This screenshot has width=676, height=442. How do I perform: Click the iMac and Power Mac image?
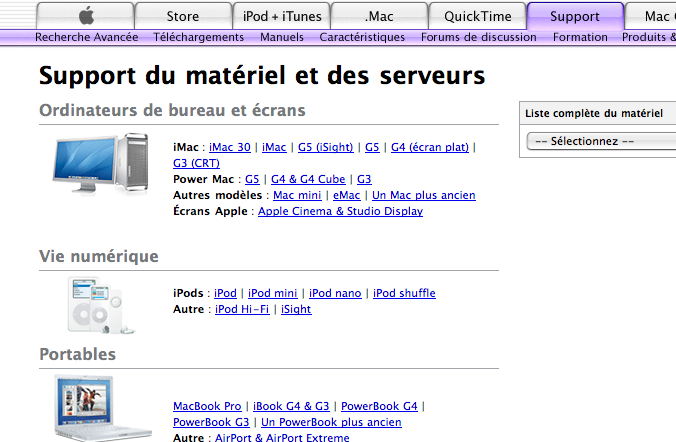(101, 163)
